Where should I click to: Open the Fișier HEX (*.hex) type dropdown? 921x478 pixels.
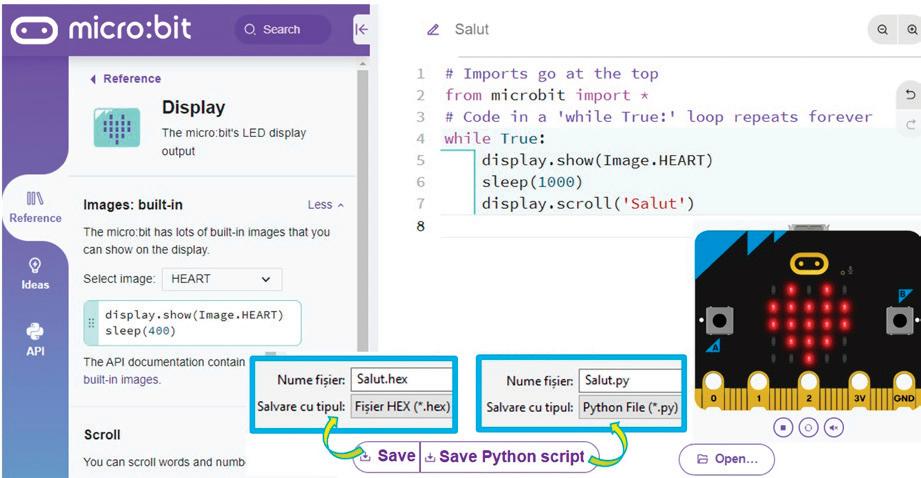coord(402,406)
